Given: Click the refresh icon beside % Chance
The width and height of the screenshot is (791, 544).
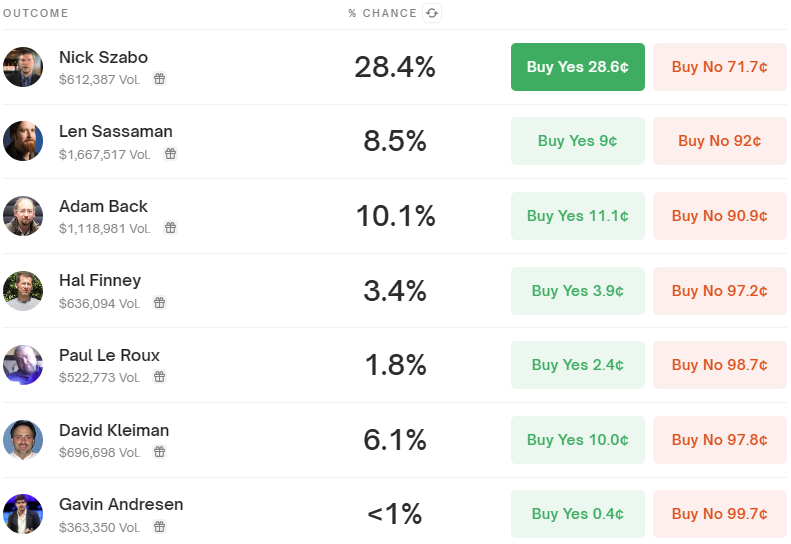Looking at the screenshot, I should click(432, 13).
